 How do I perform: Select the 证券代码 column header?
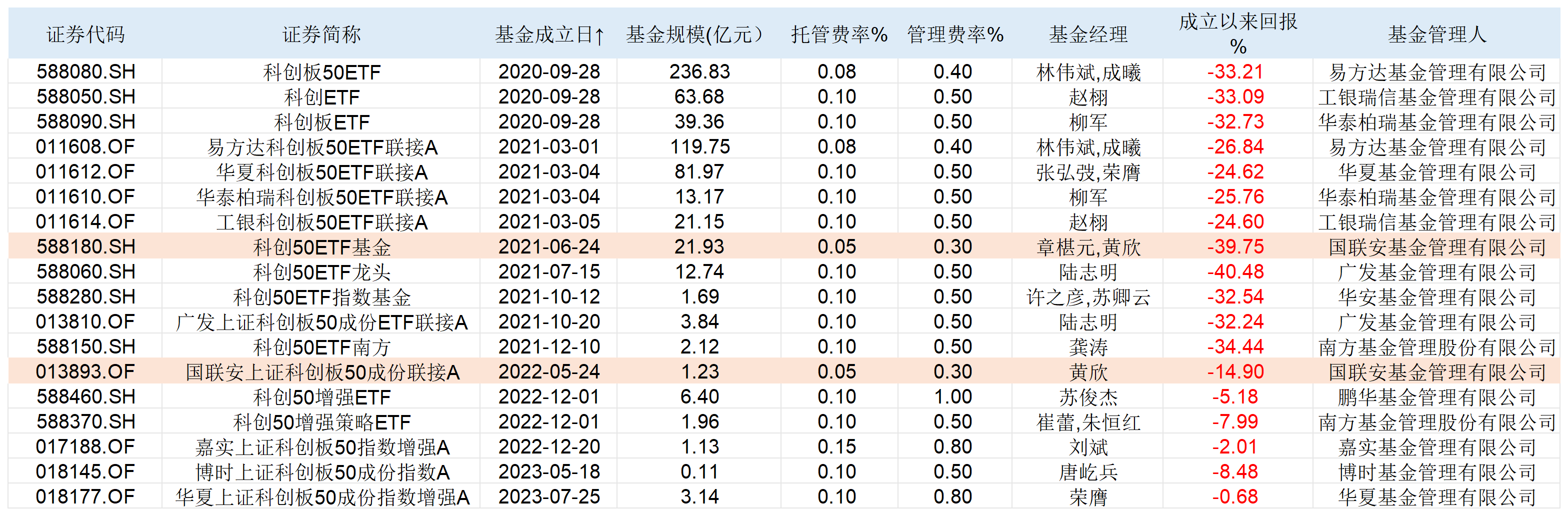[85, 34]
